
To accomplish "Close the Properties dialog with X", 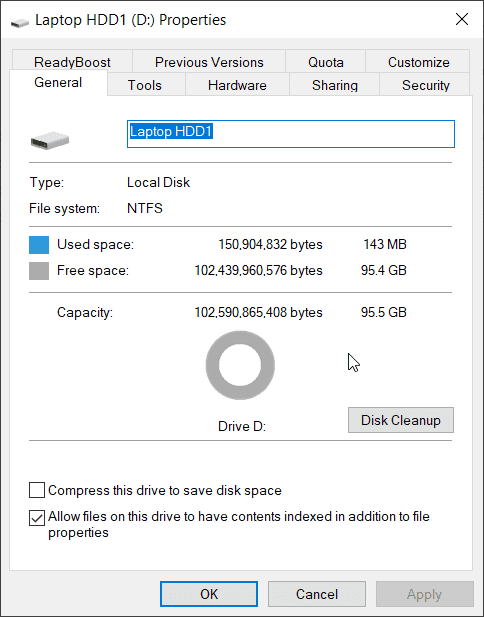I will 462,19.
